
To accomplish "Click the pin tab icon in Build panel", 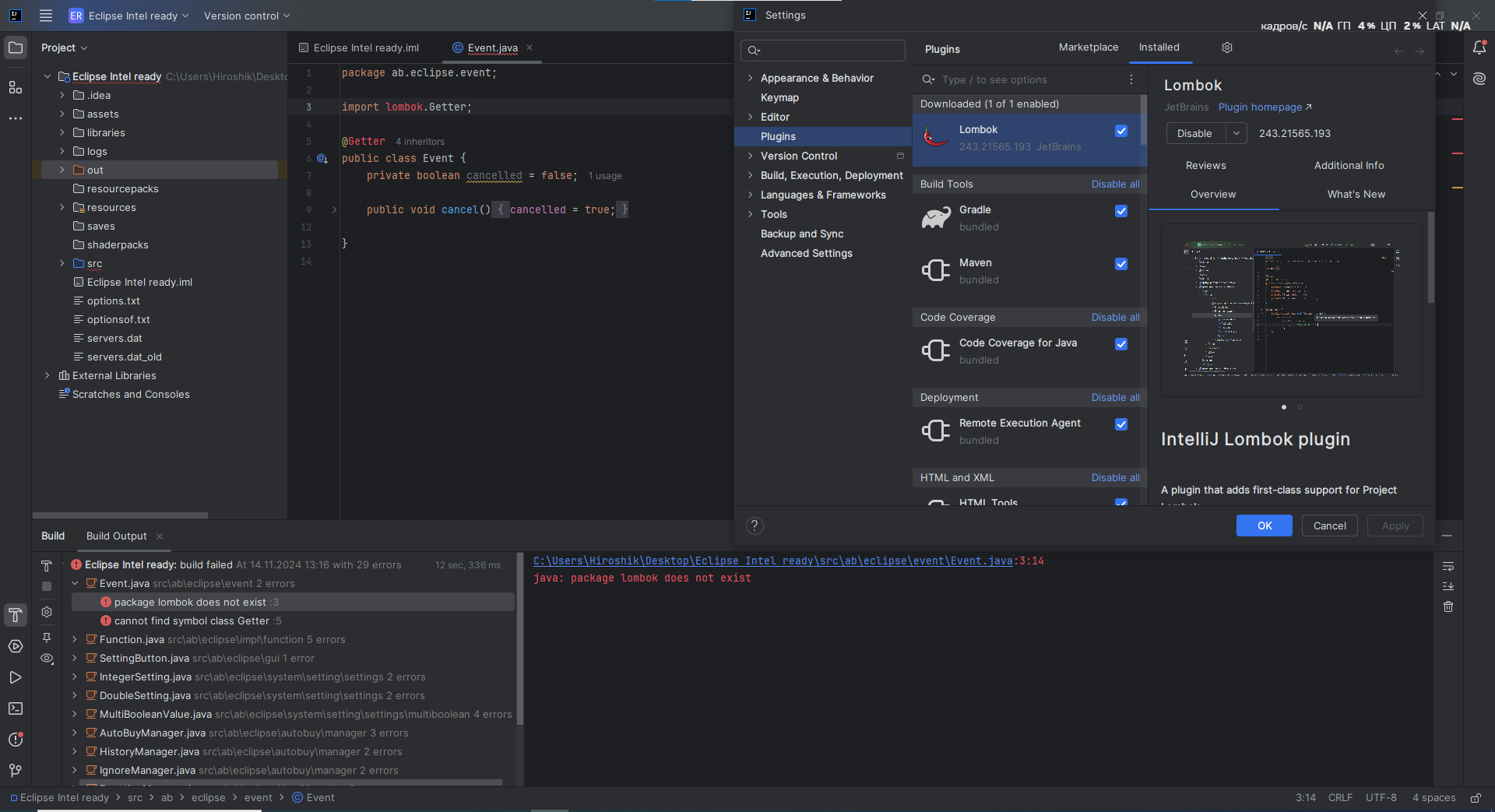I will pyautogui.click(x=47, y=638).
